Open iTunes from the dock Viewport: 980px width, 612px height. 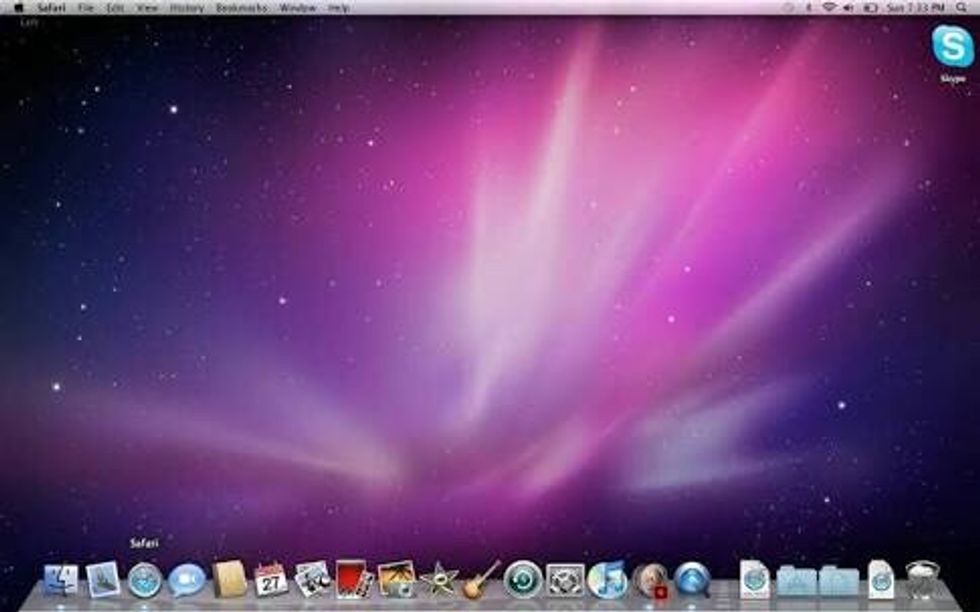pyautogui.click(x=607, y=579)
